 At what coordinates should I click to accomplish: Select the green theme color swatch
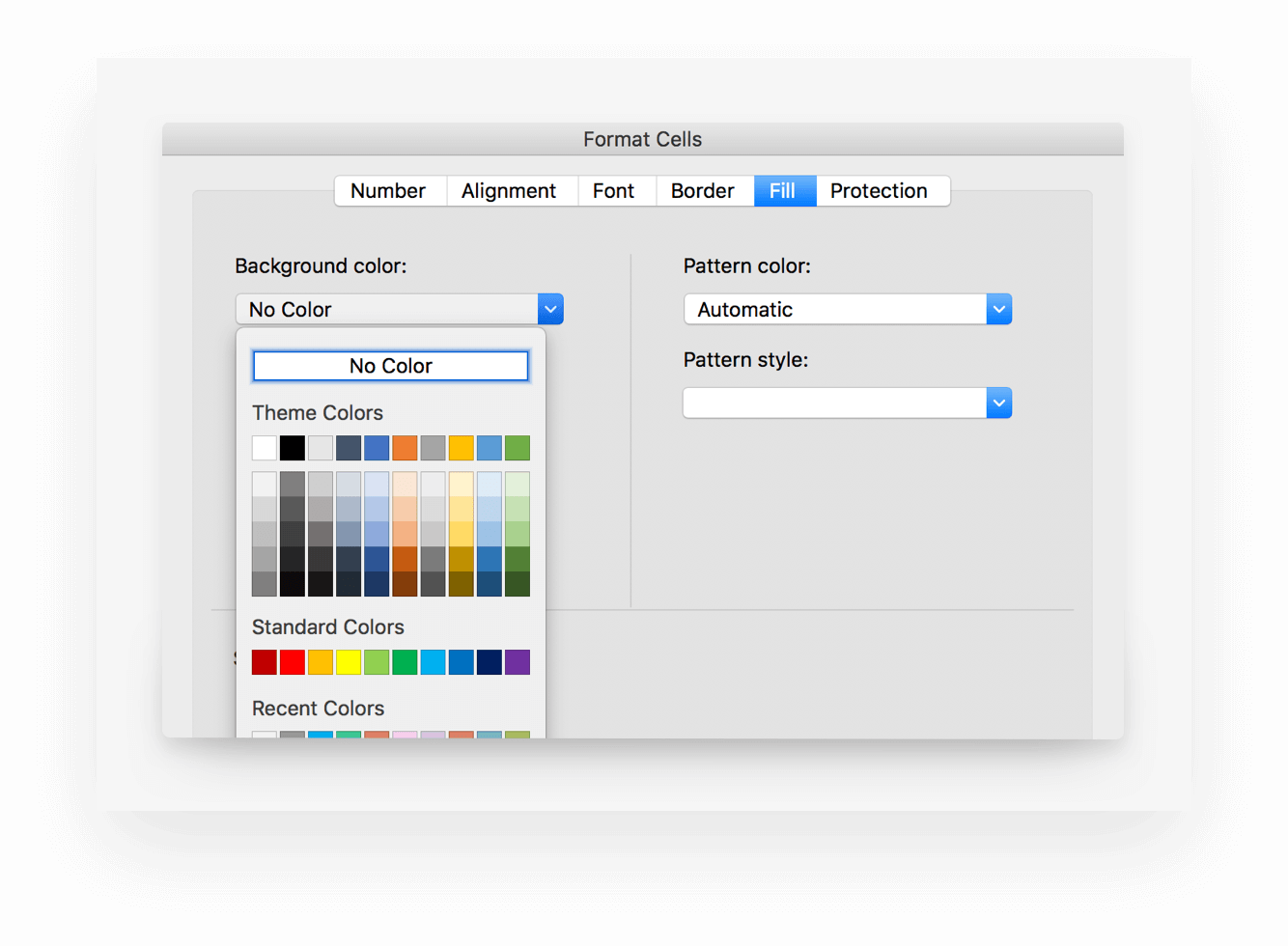[x=516, y=447]
